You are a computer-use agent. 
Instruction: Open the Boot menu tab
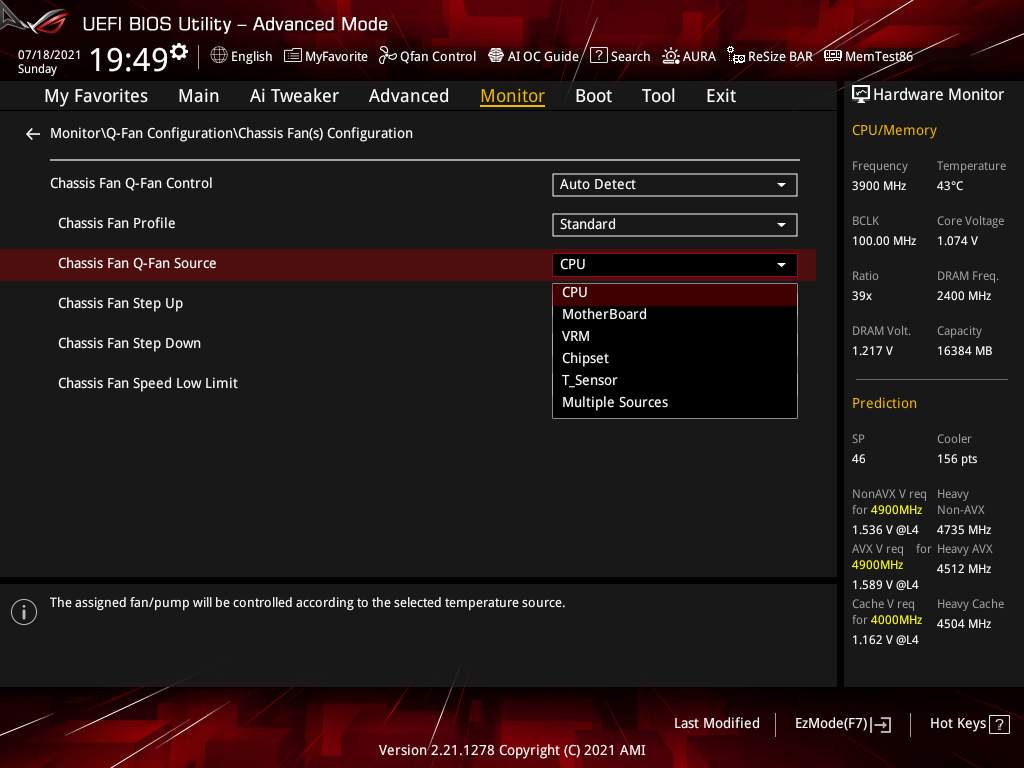[593, 95]
